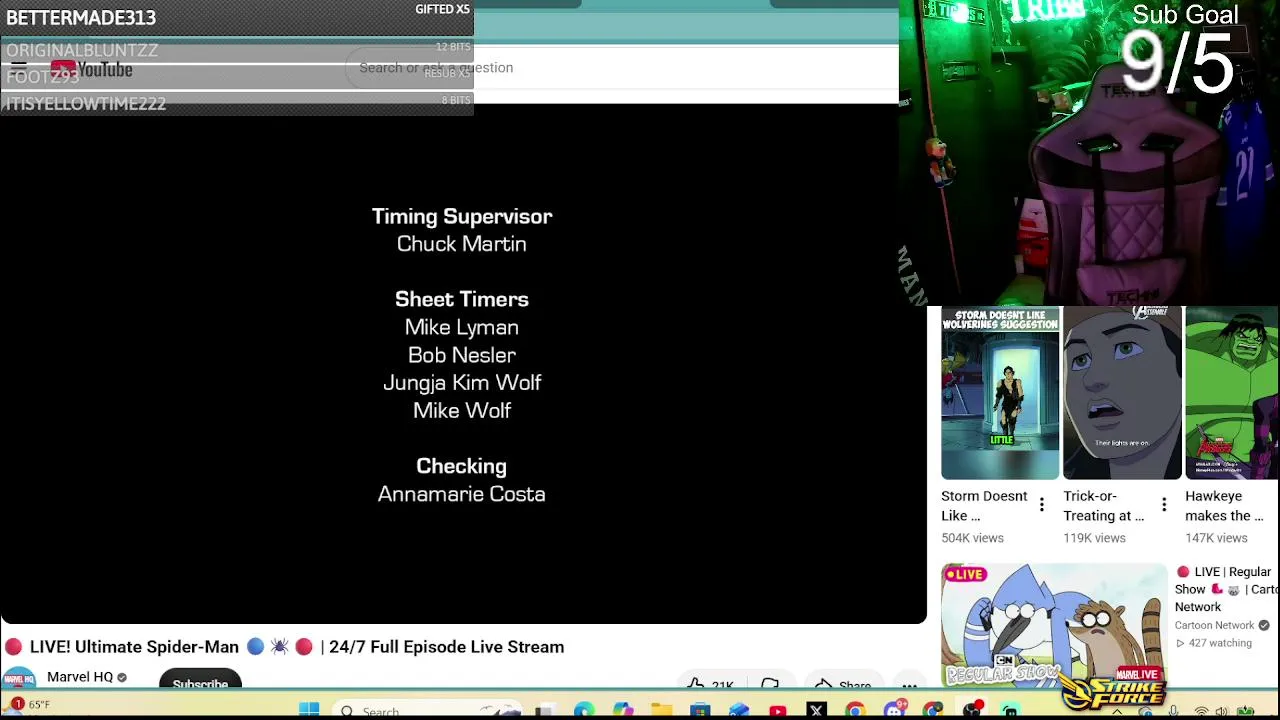Select 'Annamarie Costa' in the credits
The image size is (1280, 720).
click(462, 494)
